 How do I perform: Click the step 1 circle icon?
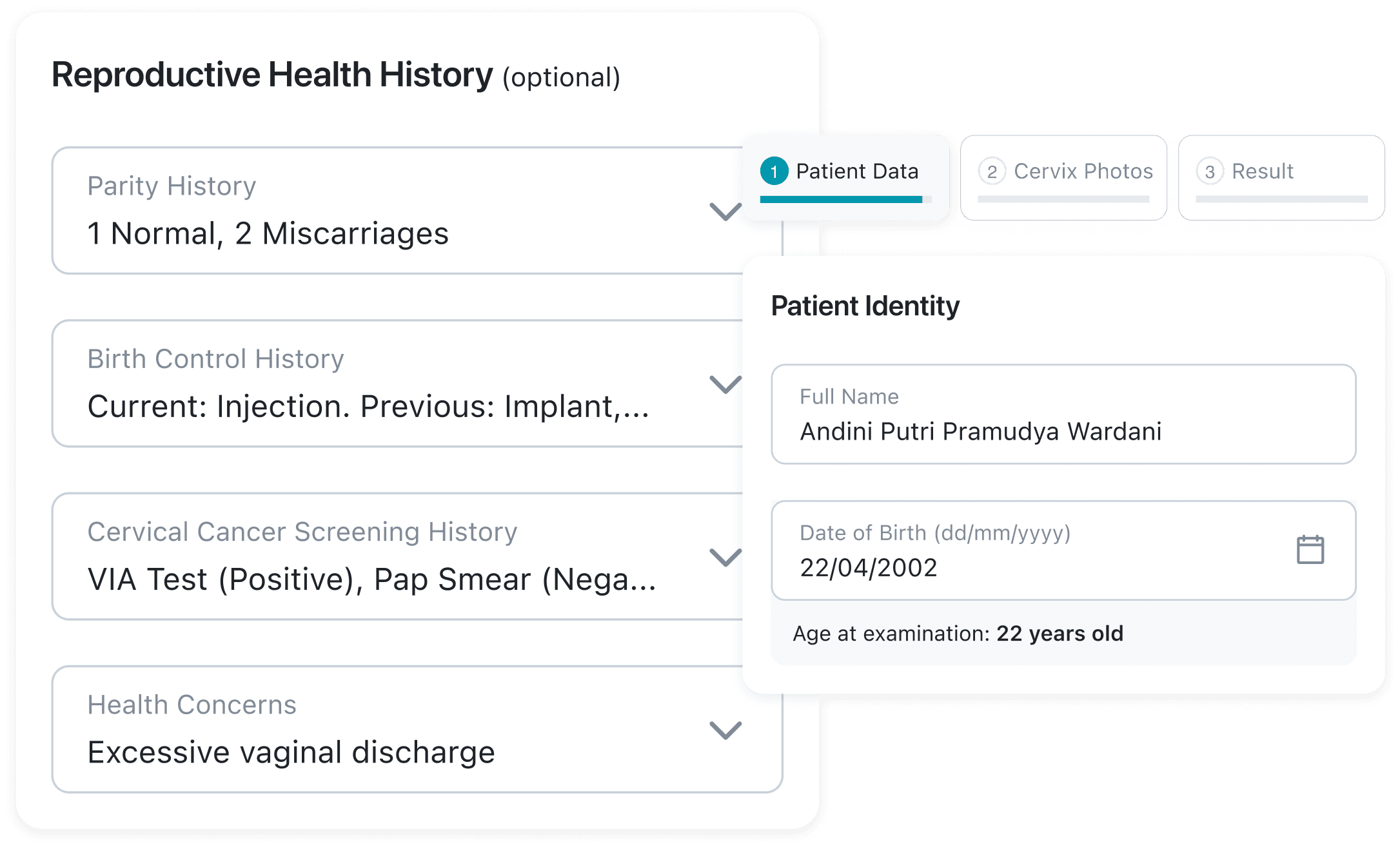(776, 171)
